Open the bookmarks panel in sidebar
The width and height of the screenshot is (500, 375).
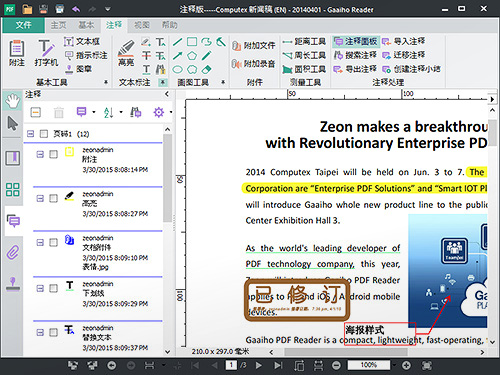(13, 158)
